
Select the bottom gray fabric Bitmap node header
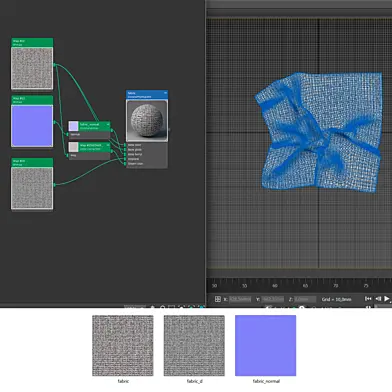click(32, 162)
